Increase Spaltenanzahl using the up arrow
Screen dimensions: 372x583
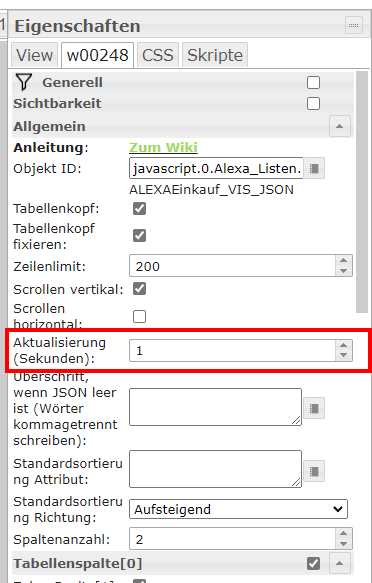(343, 534)
